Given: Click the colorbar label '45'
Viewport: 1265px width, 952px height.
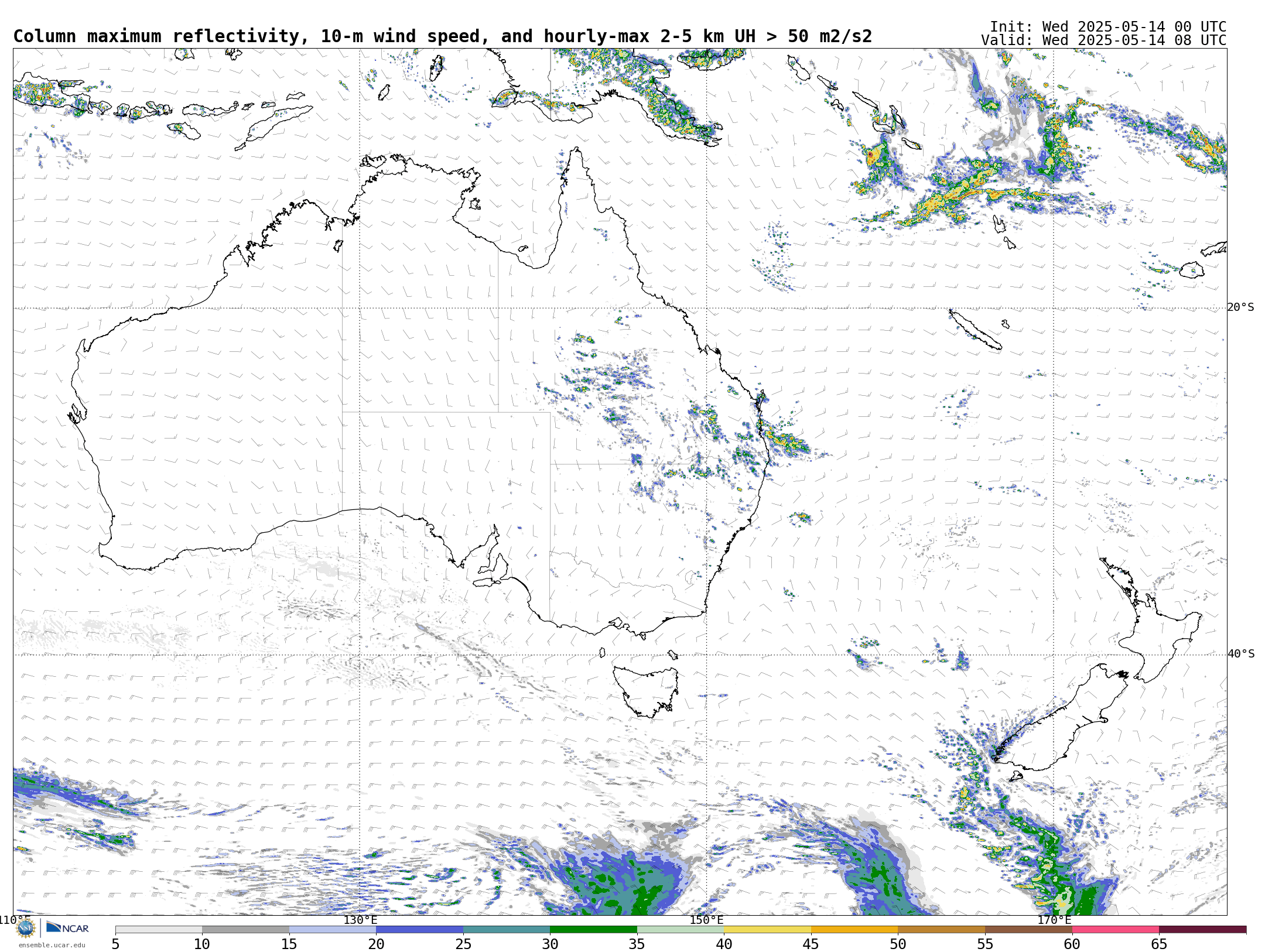Looking at the screenshot, I should click(x=811, y=944).
